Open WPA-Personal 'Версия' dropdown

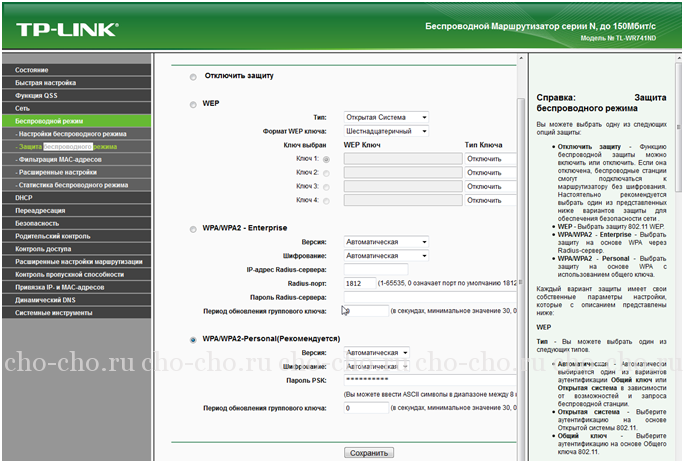(386, 353)
